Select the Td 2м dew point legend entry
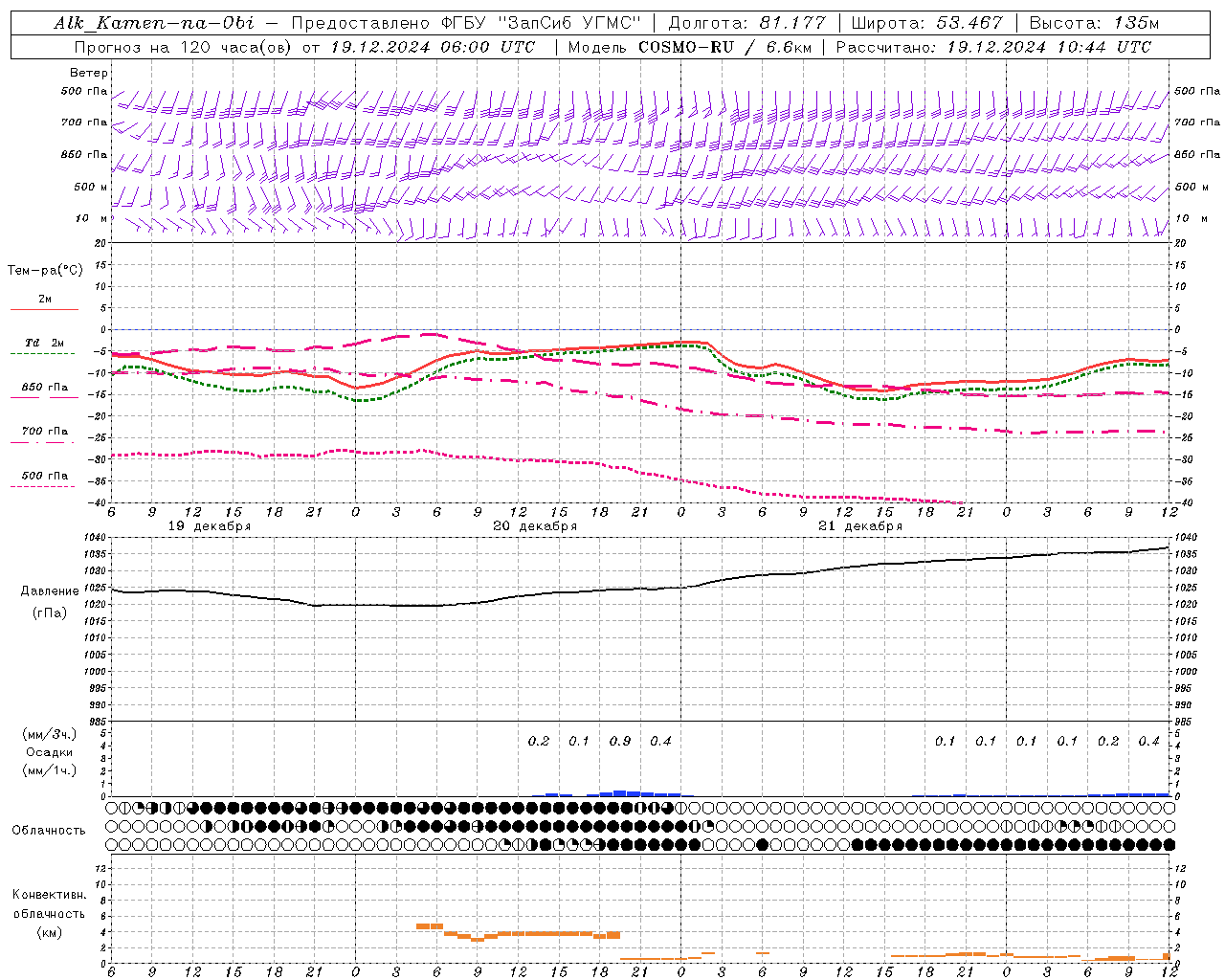This screenshot has width=1225, height=980. 44,343
